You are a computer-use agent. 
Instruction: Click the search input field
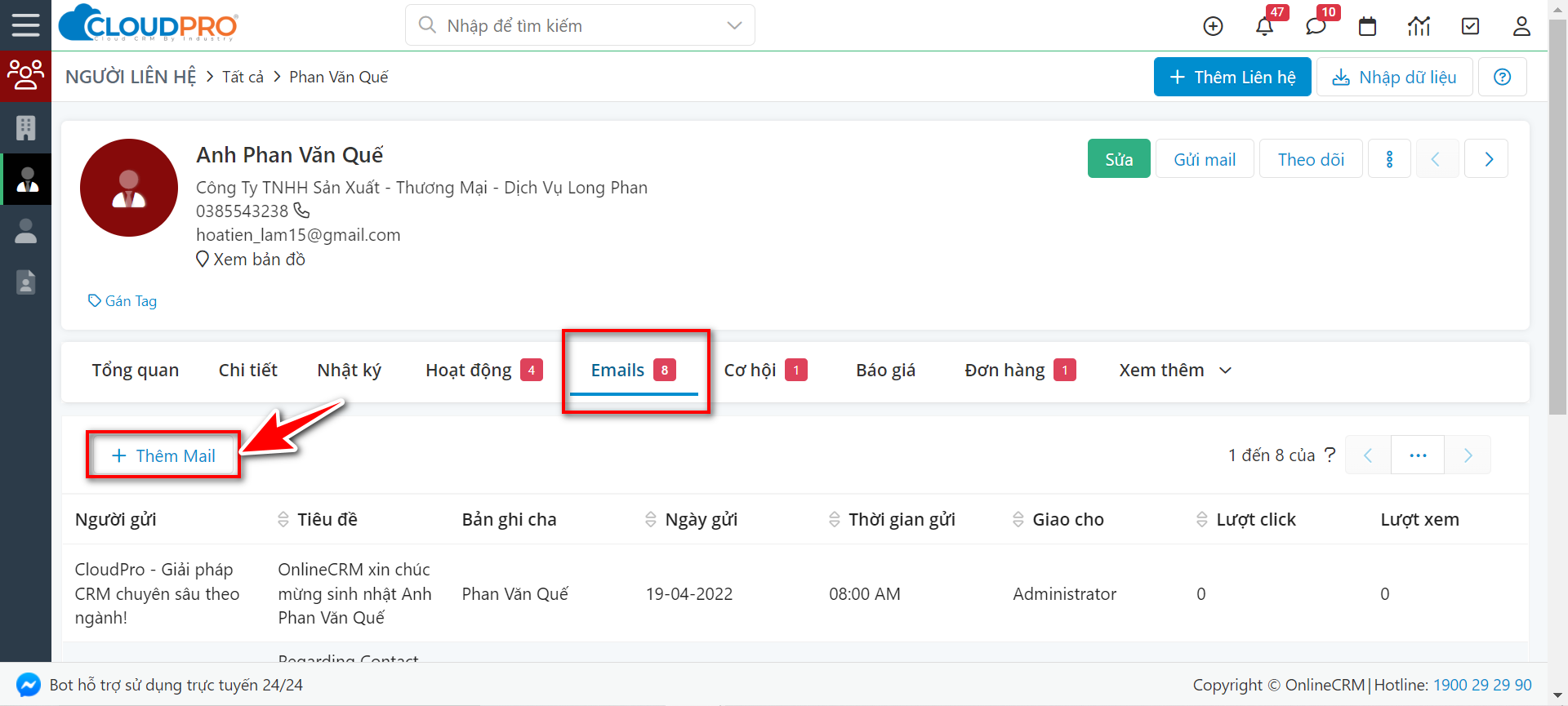pos(580,25)
